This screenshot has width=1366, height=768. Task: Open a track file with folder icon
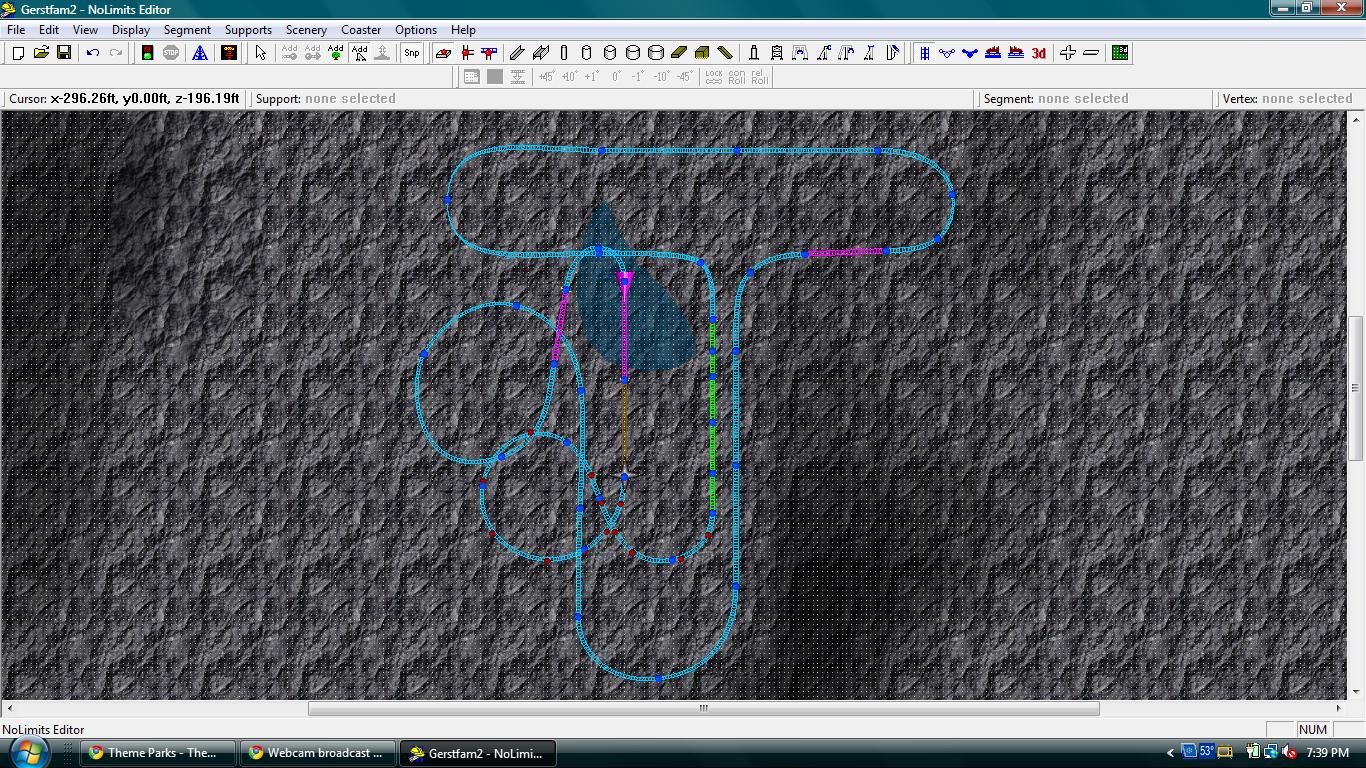tap(41, 53)
